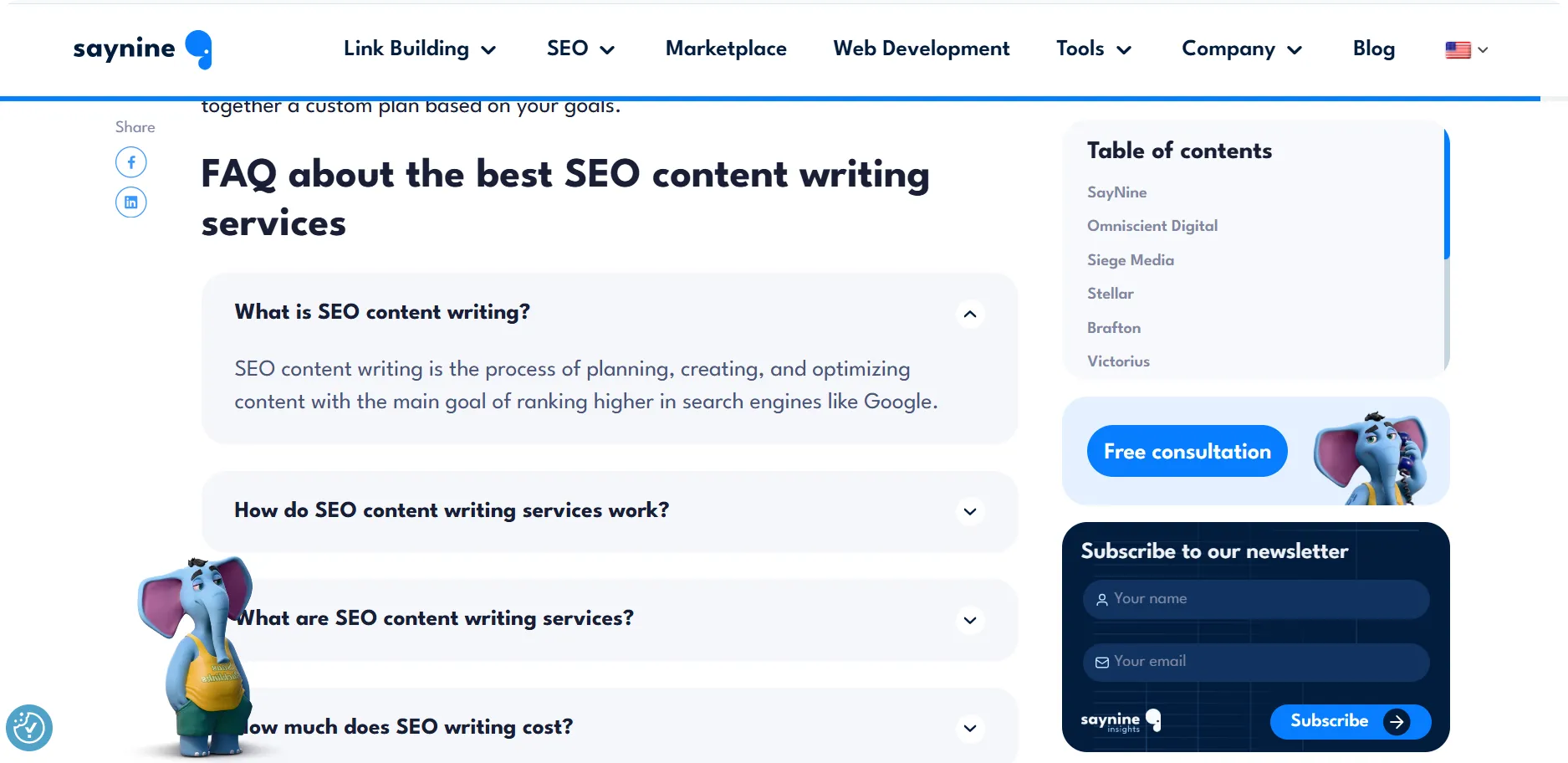Click the saynine logo
The image size is (1568, 763).
coord(141,49)
